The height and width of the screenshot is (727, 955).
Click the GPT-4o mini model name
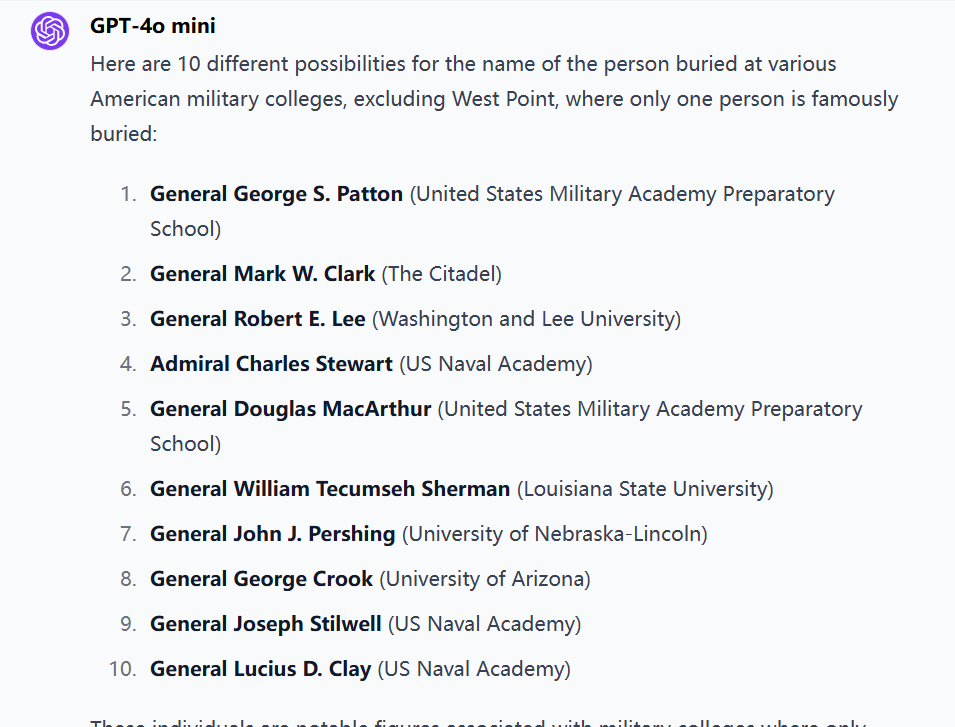(152, 26)
